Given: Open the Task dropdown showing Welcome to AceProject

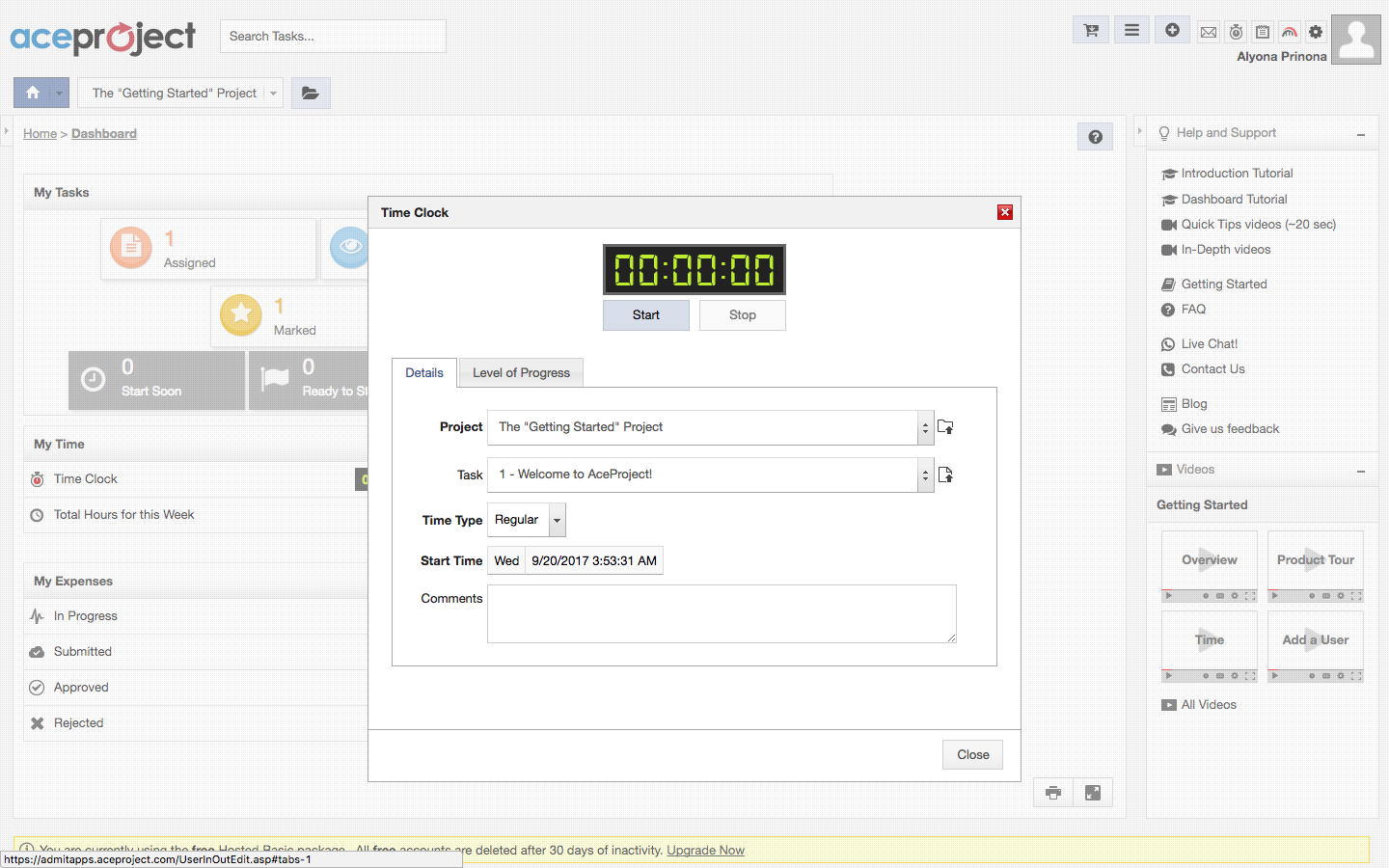Looking at the screenshot, I should coord(711,475).
